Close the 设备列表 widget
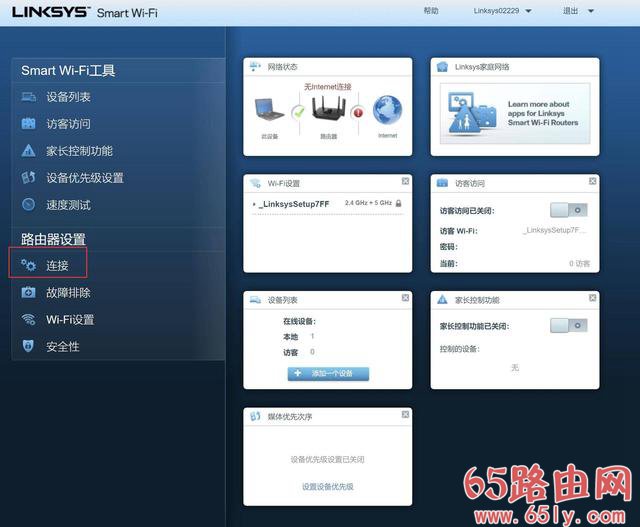640x527 pixels. [405, 298]
